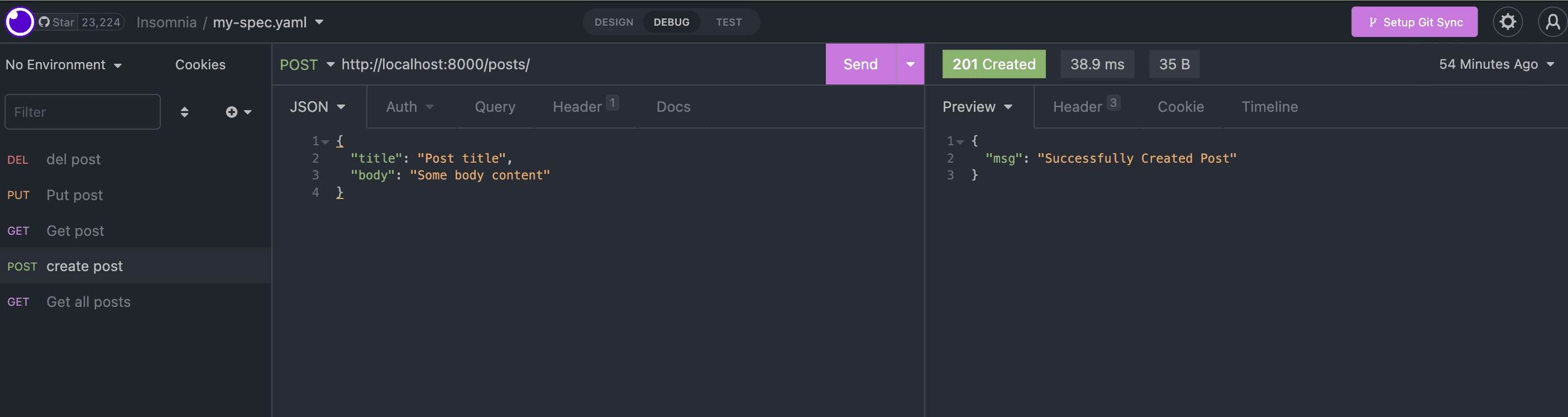This screenshot has width=1568, height=417.
Task: Open the user account icon
Action: [x=1552, y=22]
